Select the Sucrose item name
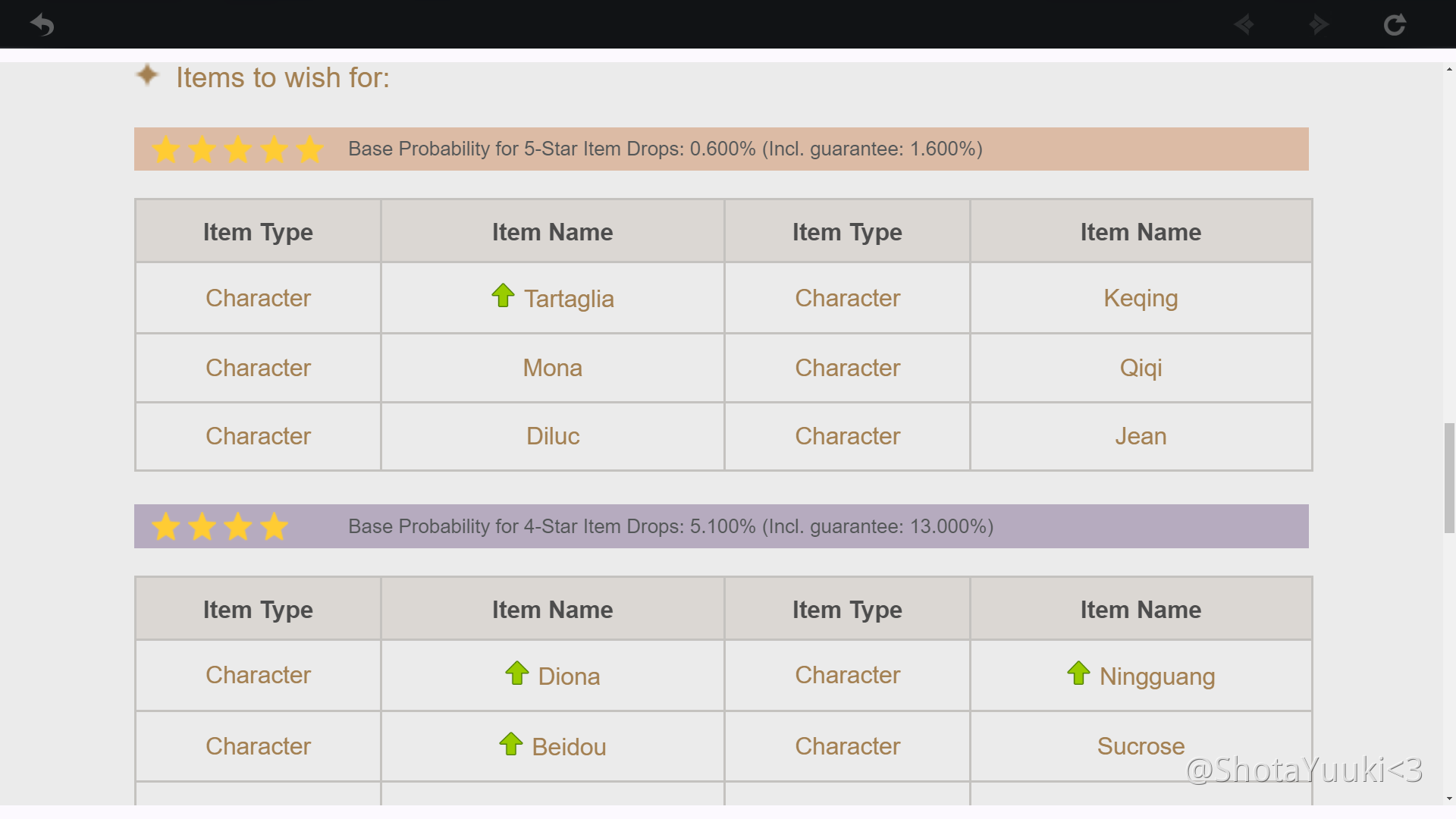 pos(1141,746)
